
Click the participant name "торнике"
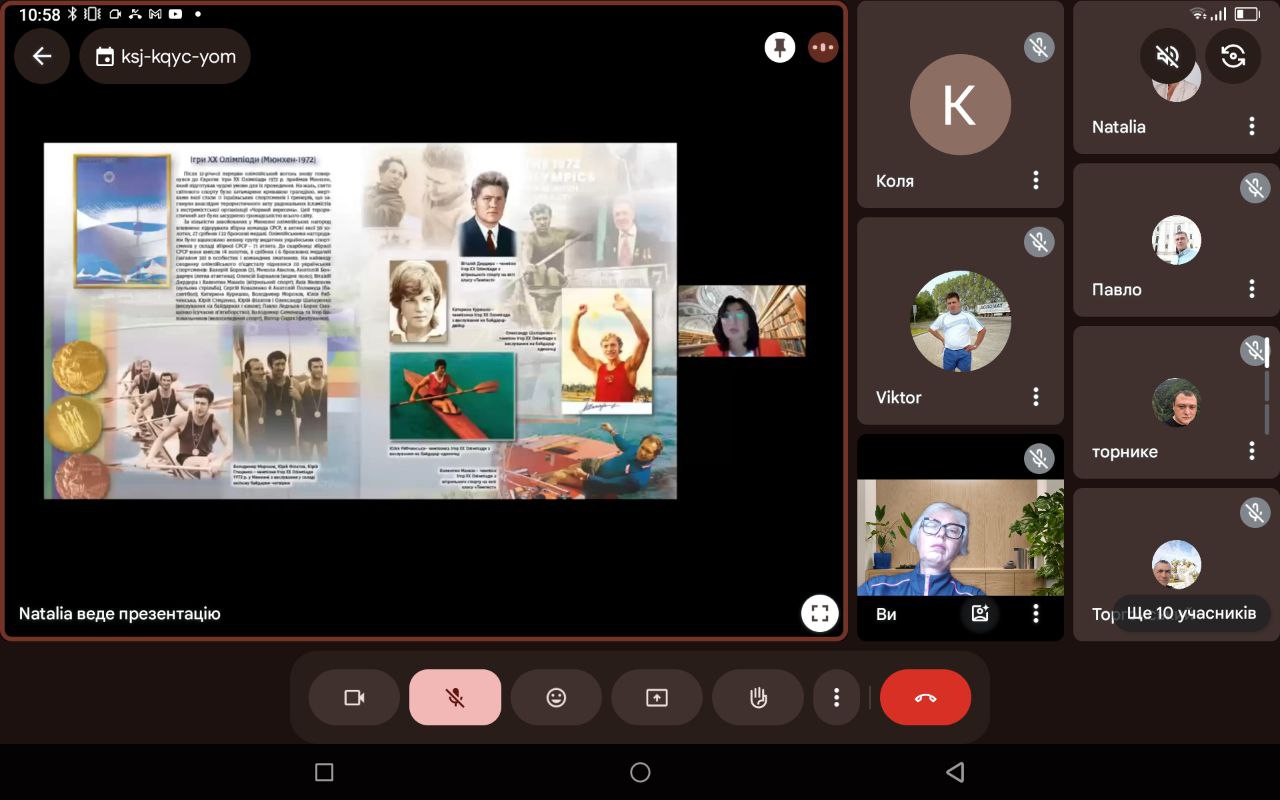(1125, 452)
